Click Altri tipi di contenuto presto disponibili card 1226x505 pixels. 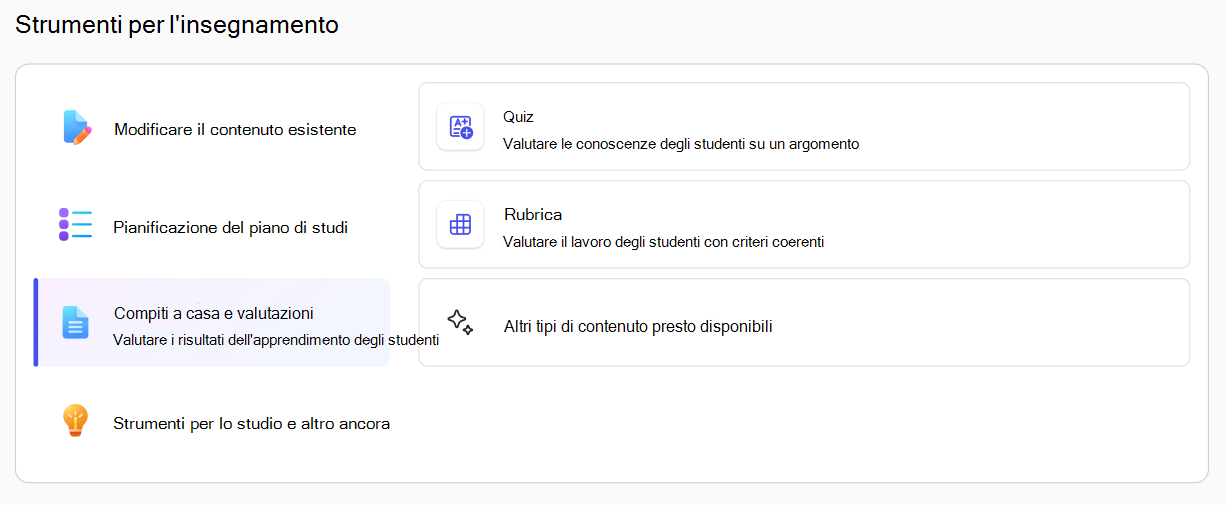coord(804,322)
